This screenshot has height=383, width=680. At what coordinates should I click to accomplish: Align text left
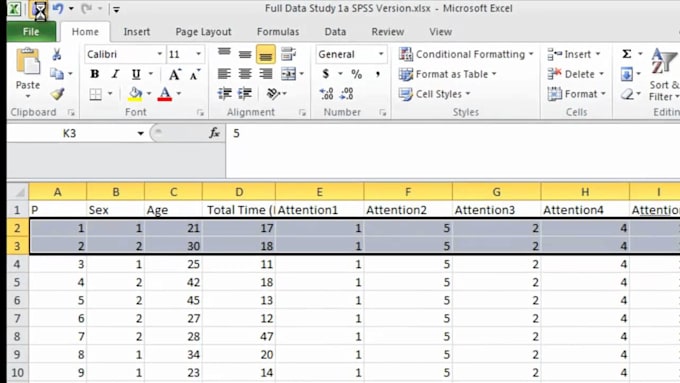224,74
